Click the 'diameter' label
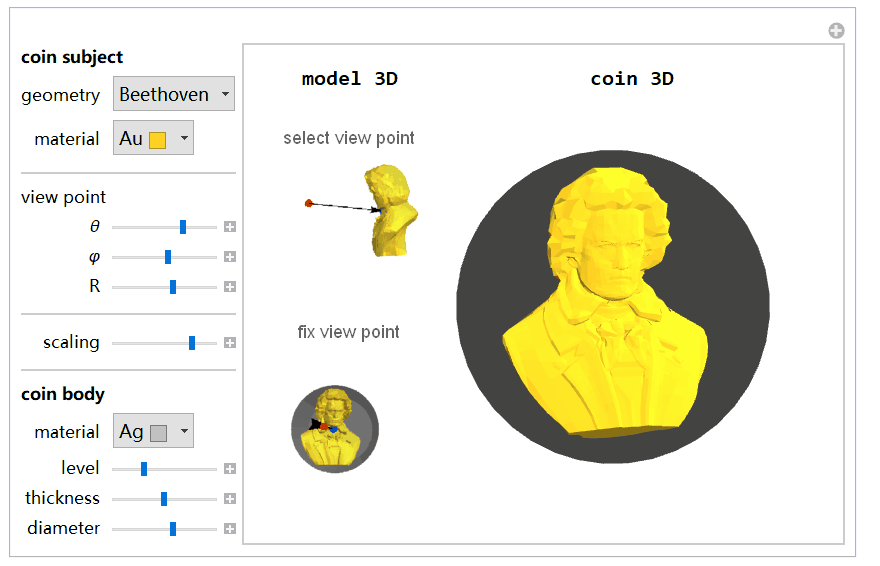This screenshot has width=880, height=566. [x=63, y=528]
